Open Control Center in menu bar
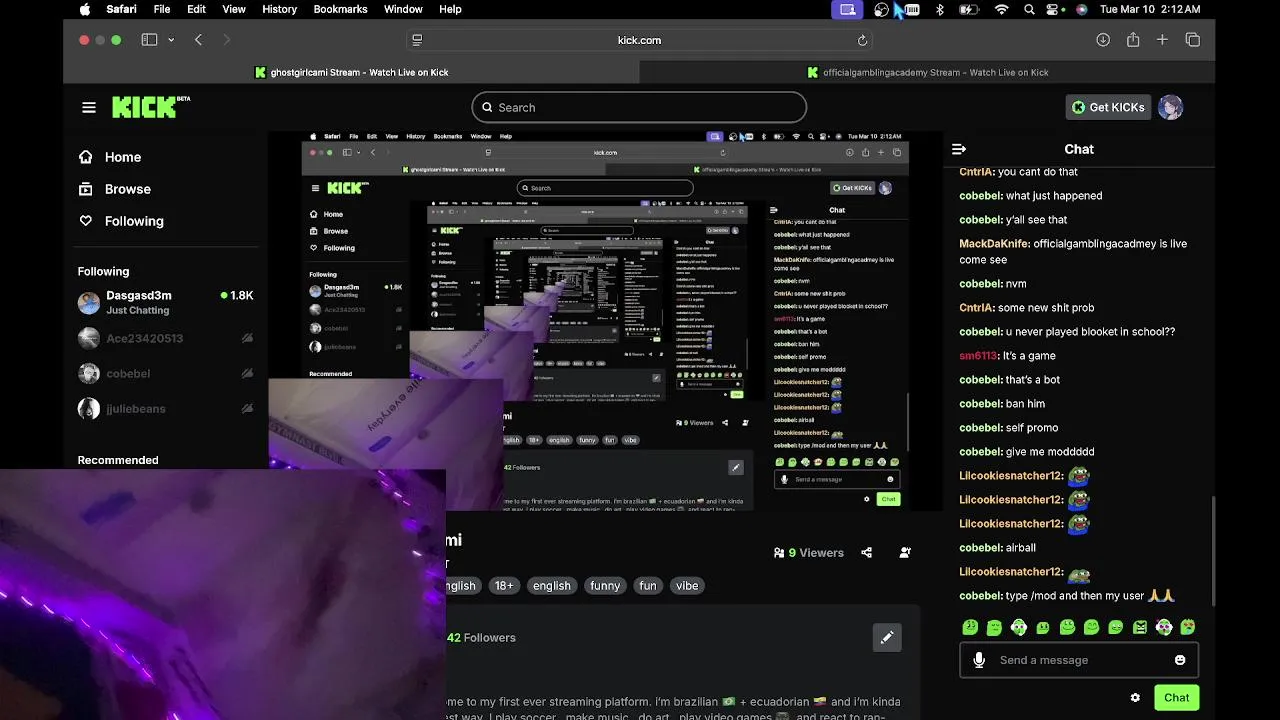Image resolution: width=1280 pixels, height=720 pixels. coord(1054,9)
